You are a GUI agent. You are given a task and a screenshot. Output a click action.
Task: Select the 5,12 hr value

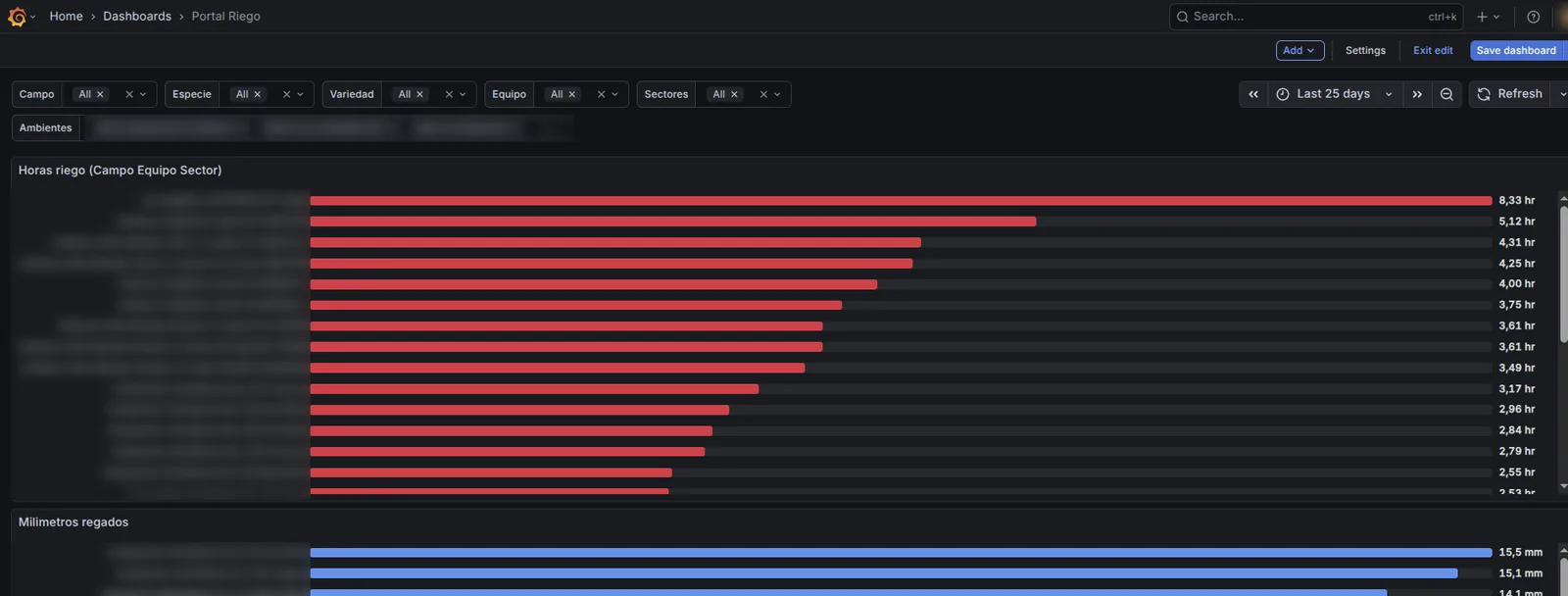(1516, 222)
